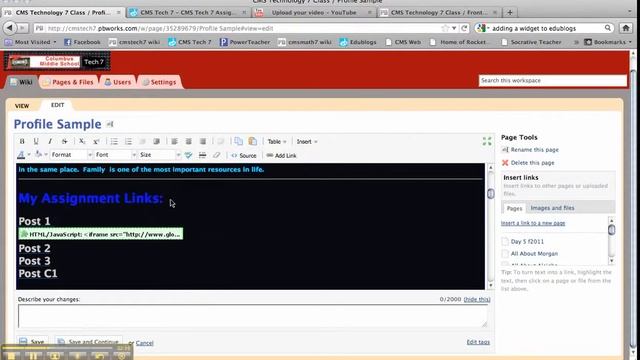Click the Cancel link
The height and width of the screenshot is (360, 640).
(x=144, y=343)
